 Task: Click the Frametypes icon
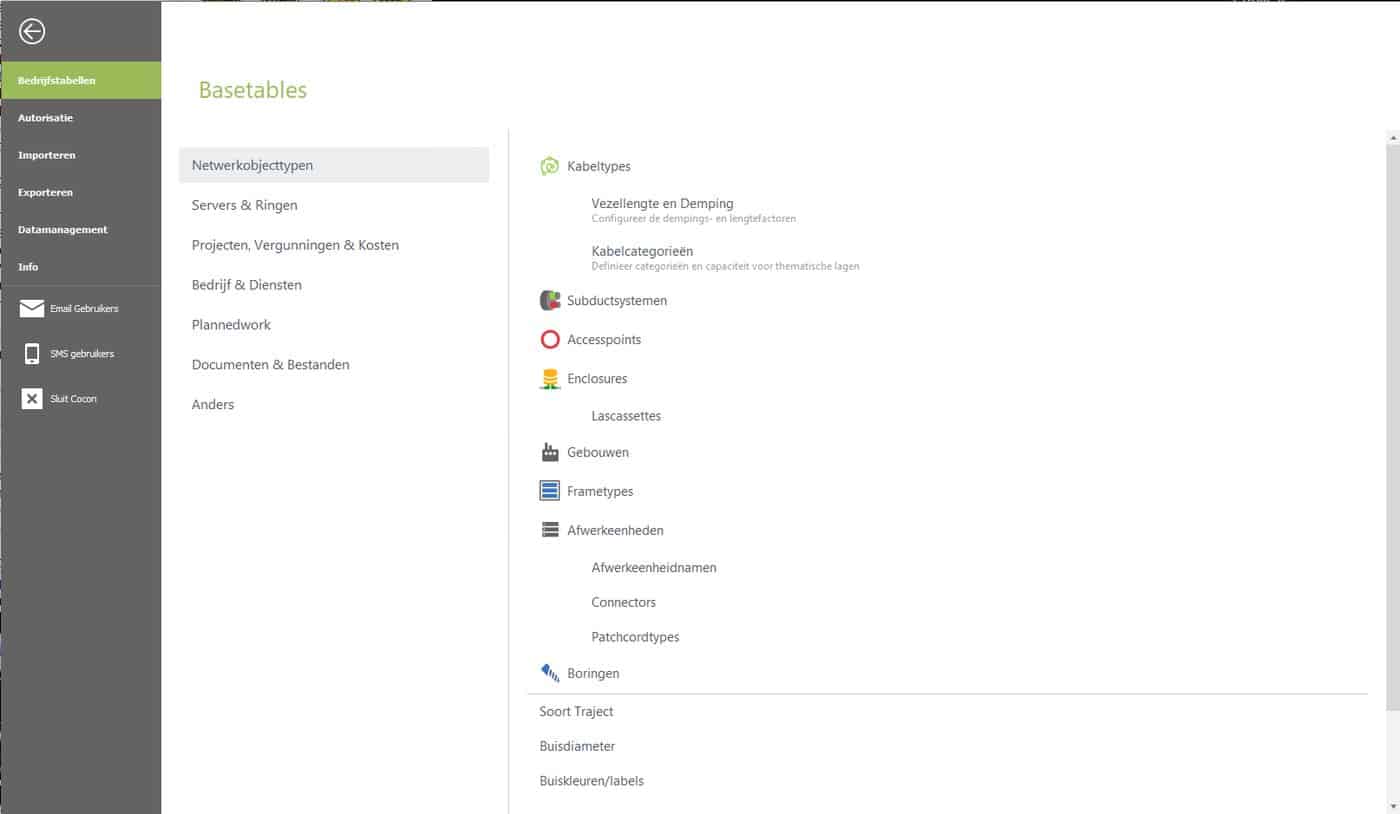pyautogui.click(x=549, y=491)
